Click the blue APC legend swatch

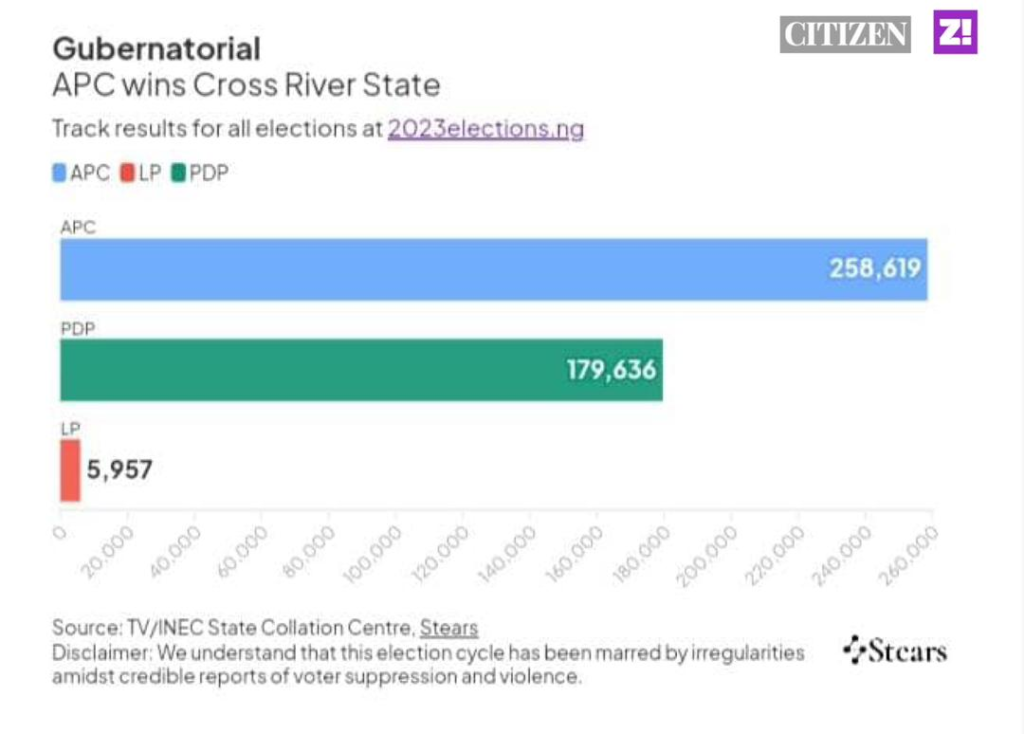(59, 174)
